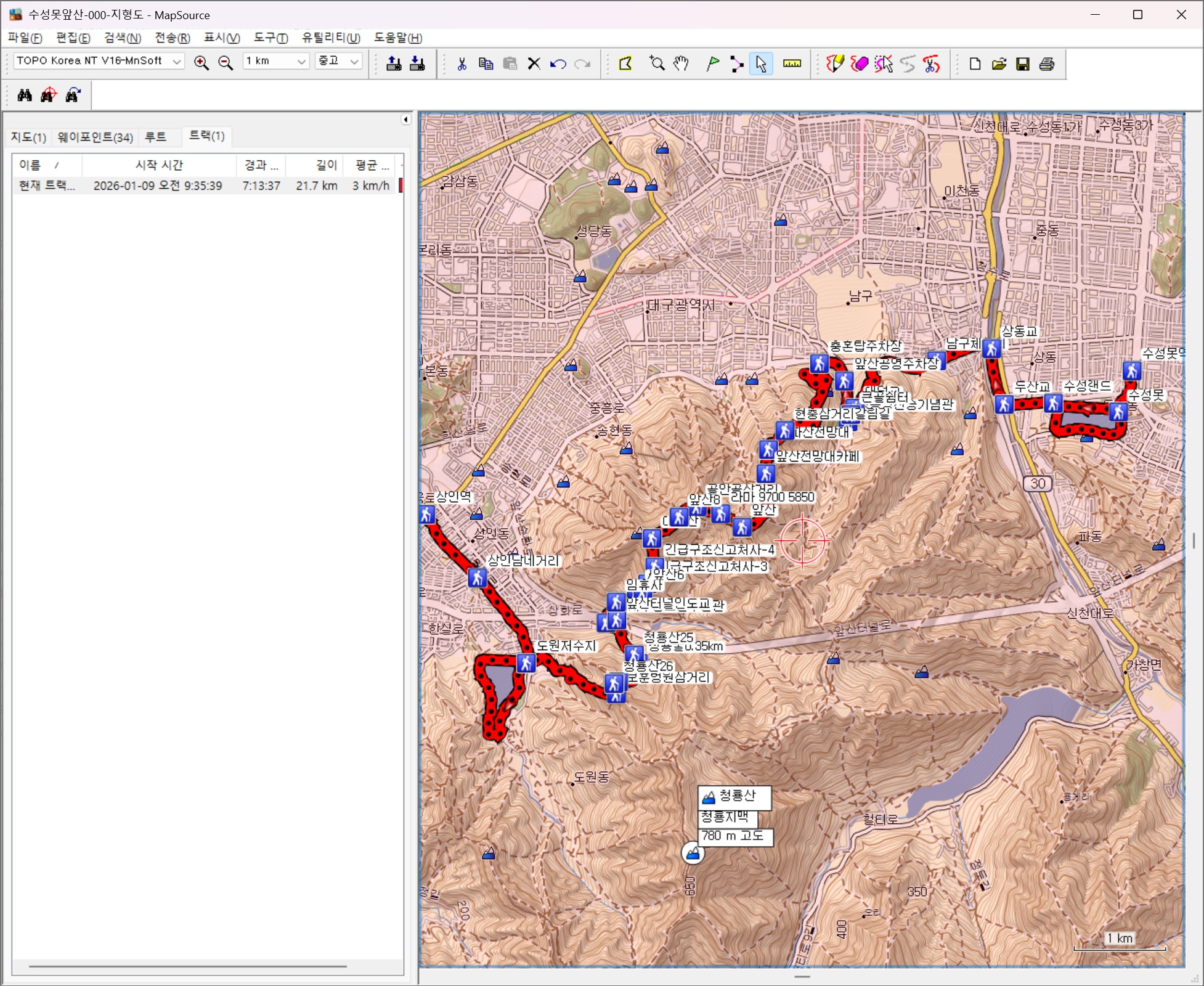Select the Route tool icon
1204x986 pixels.
(736, 63)
